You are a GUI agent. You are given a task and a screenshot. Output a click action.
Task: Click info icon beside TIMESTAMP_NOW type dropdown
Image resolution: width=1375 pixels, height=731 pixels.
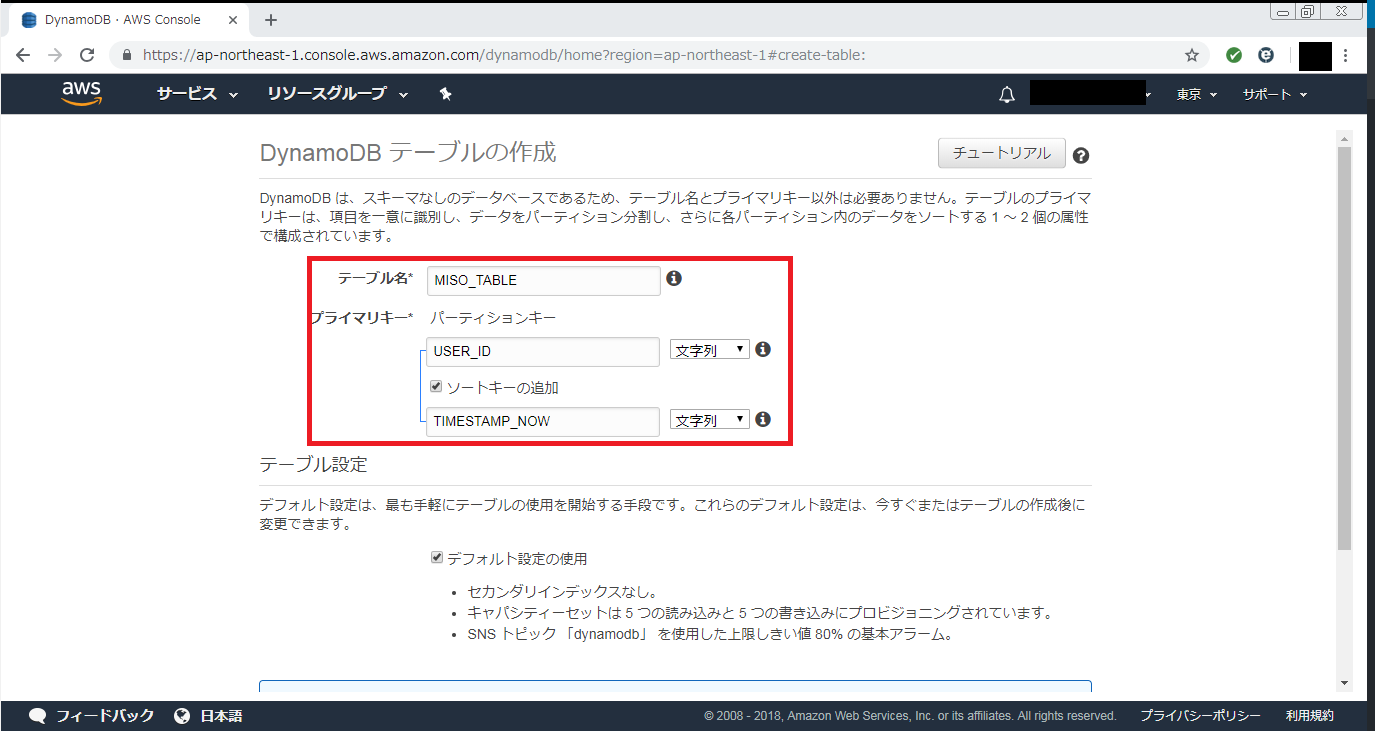coord(763,420)
